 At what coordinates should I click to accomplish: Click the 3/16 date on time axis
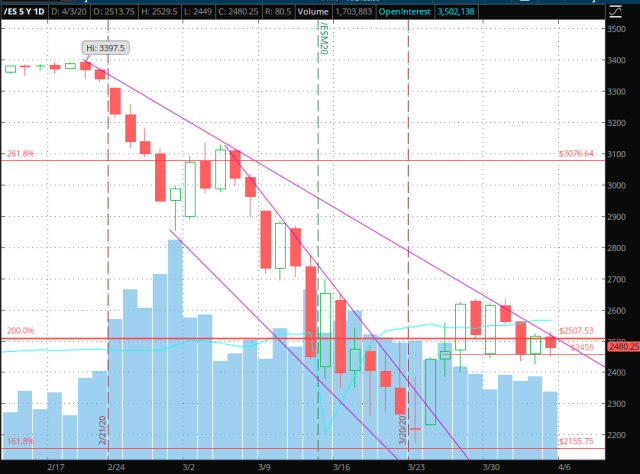pyautogui.click(x=342, y=466)
